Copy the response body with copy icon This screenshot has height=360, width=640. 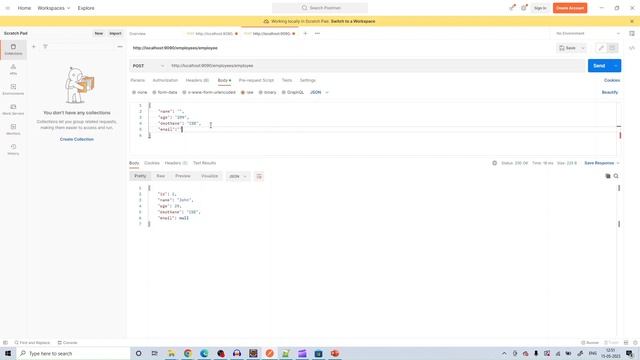point(608,176)
